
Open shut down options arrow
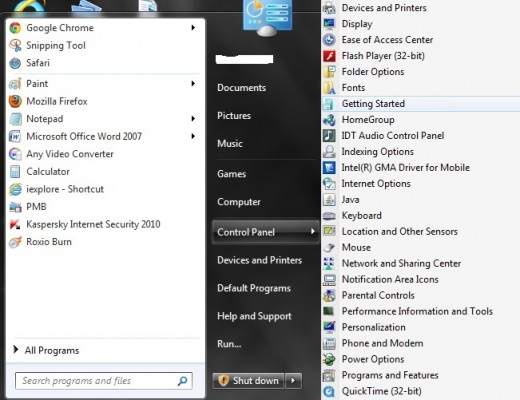293,381
